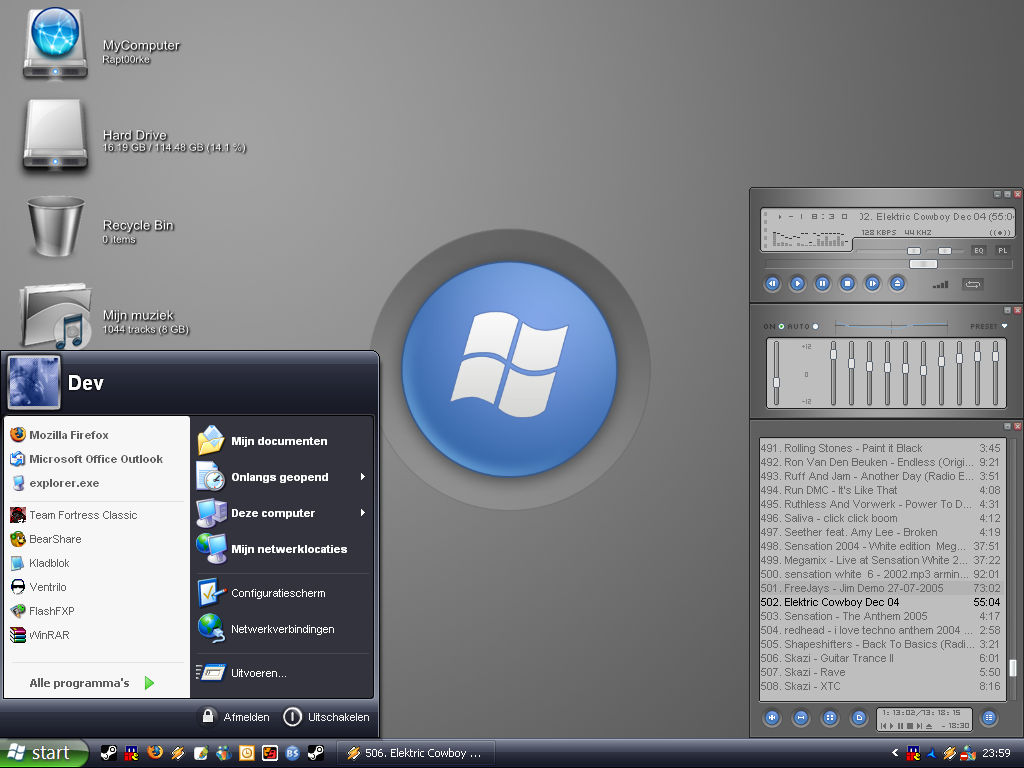
Task: Select playlist track 503. Sensation - The Anthem 2005
Action: (x=880, y=616)
